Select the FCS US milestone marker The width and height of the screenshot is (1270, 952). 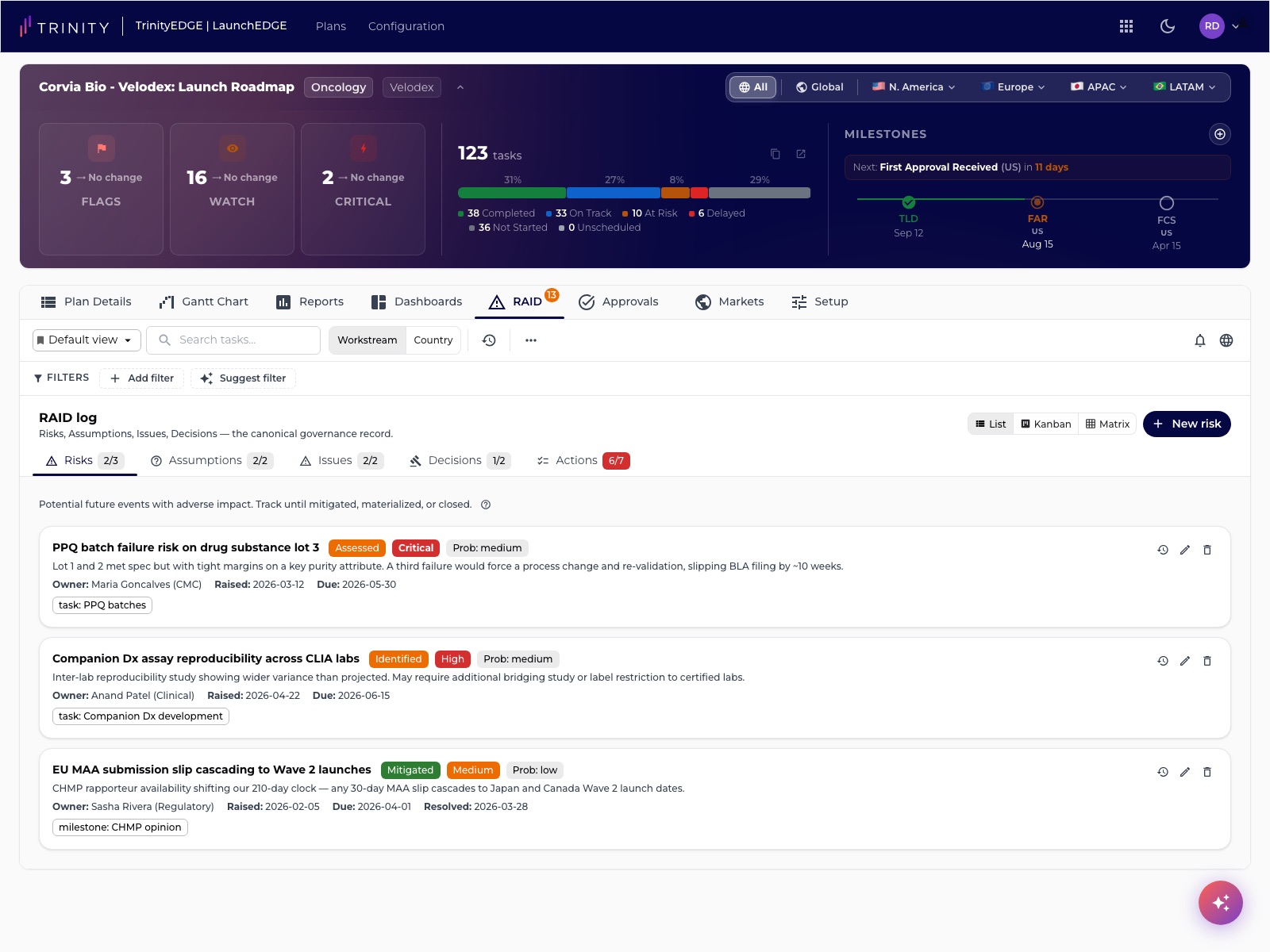(x=1167, y=203)
